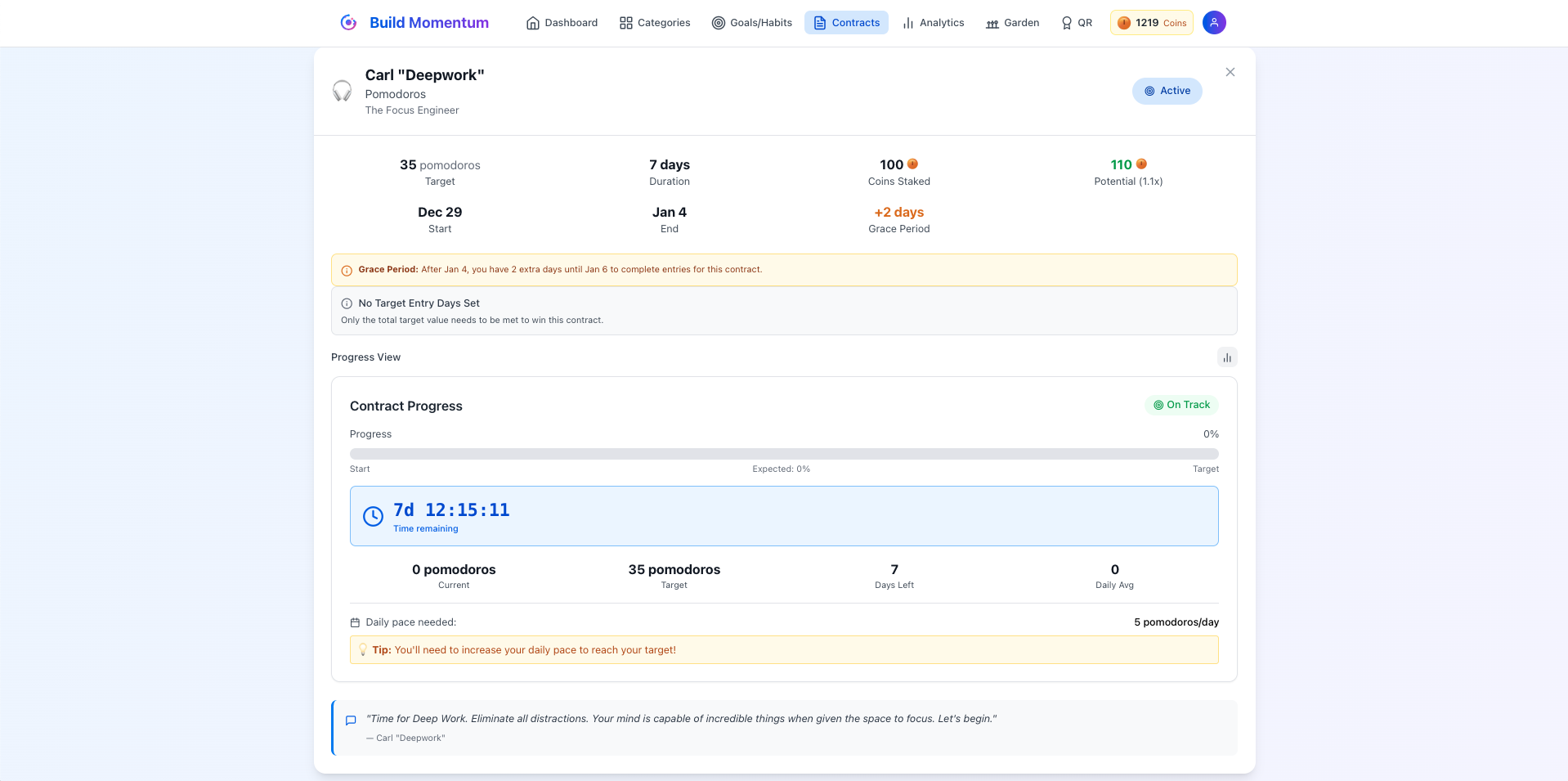Click the headphones icon beside Carl "Deepwork"

coord(342,91)
